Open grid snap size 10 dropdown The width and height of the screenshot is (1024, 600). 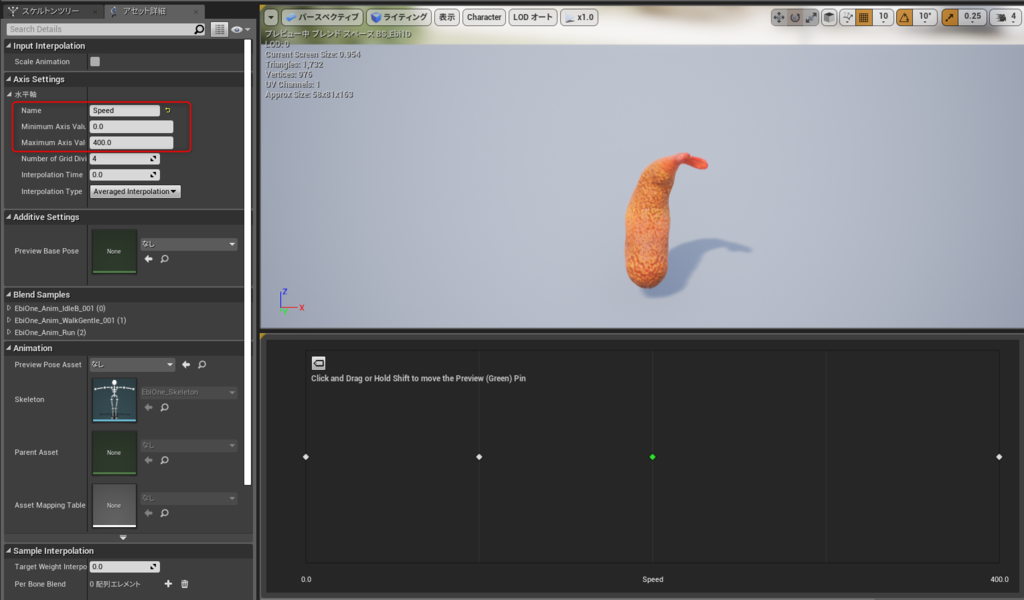coord(883,17)
